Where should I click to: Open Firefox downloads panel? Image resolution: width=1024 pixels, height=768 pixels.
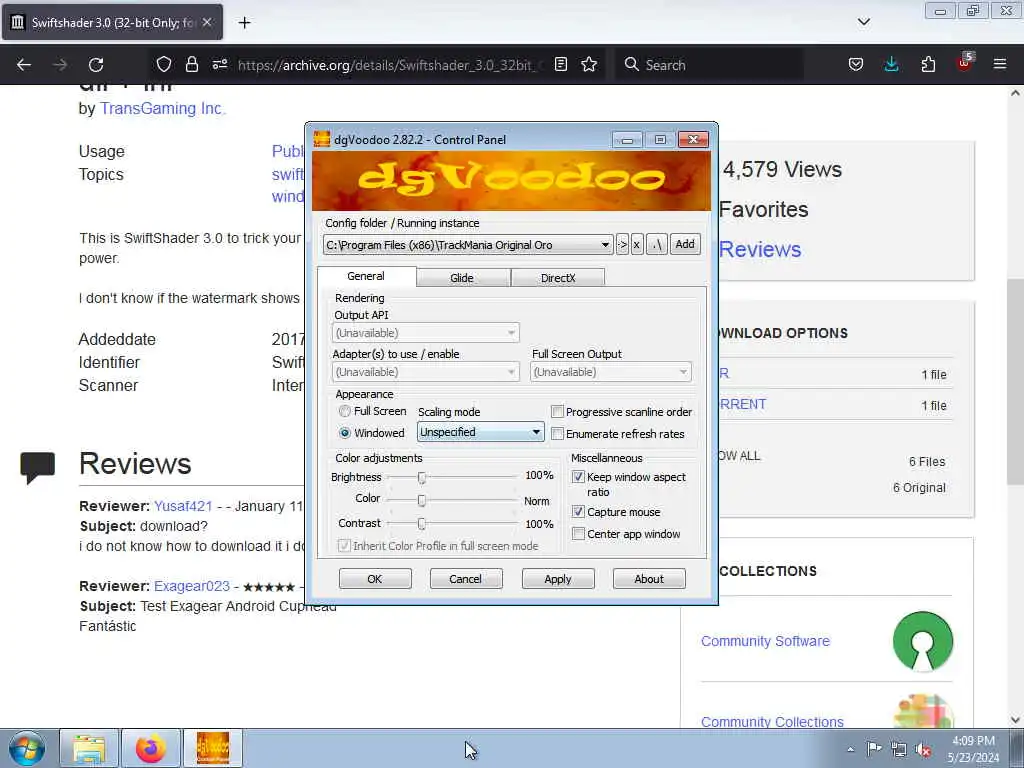[891, 64]
